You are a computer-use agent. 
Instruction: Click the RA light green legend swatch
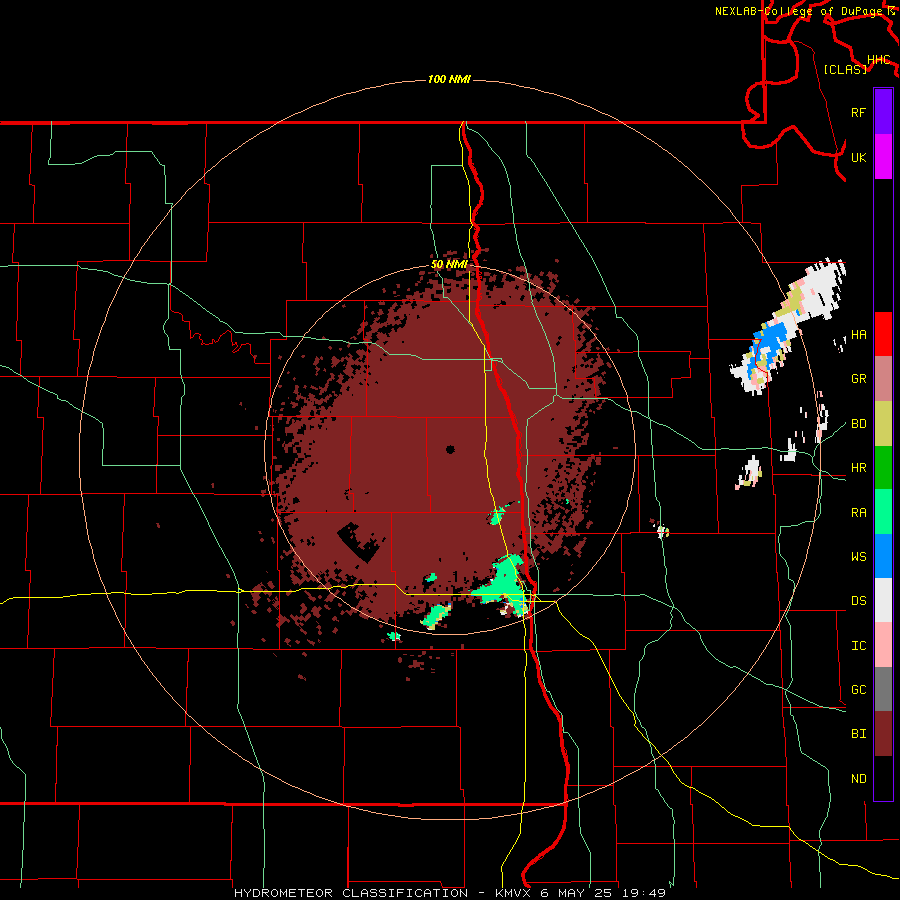pos(883,512)
